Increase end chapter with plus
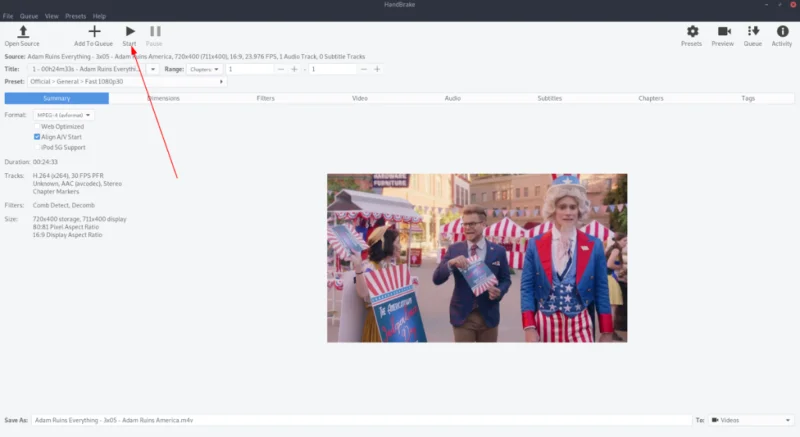The image size is (800, 437). click(377, 69)
